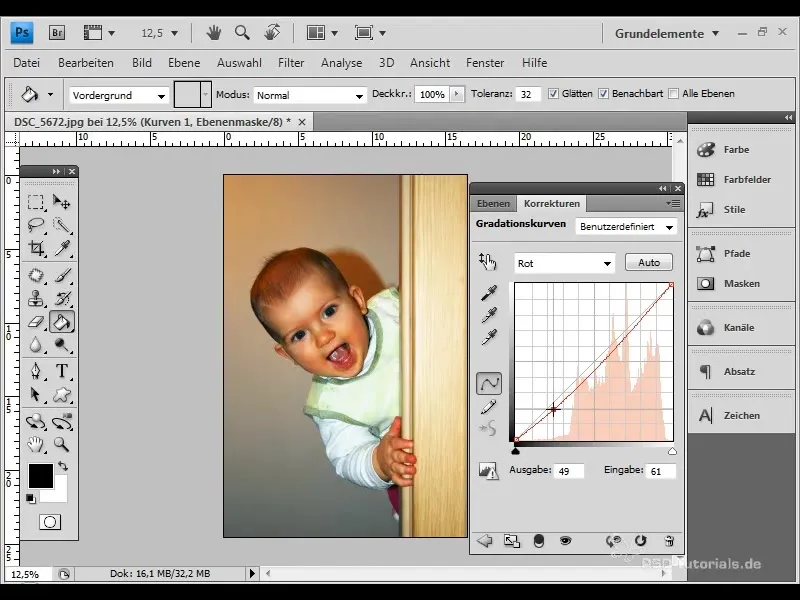Open the Farbfelder panel
800x600 pixels.
(x=734, y=180)
